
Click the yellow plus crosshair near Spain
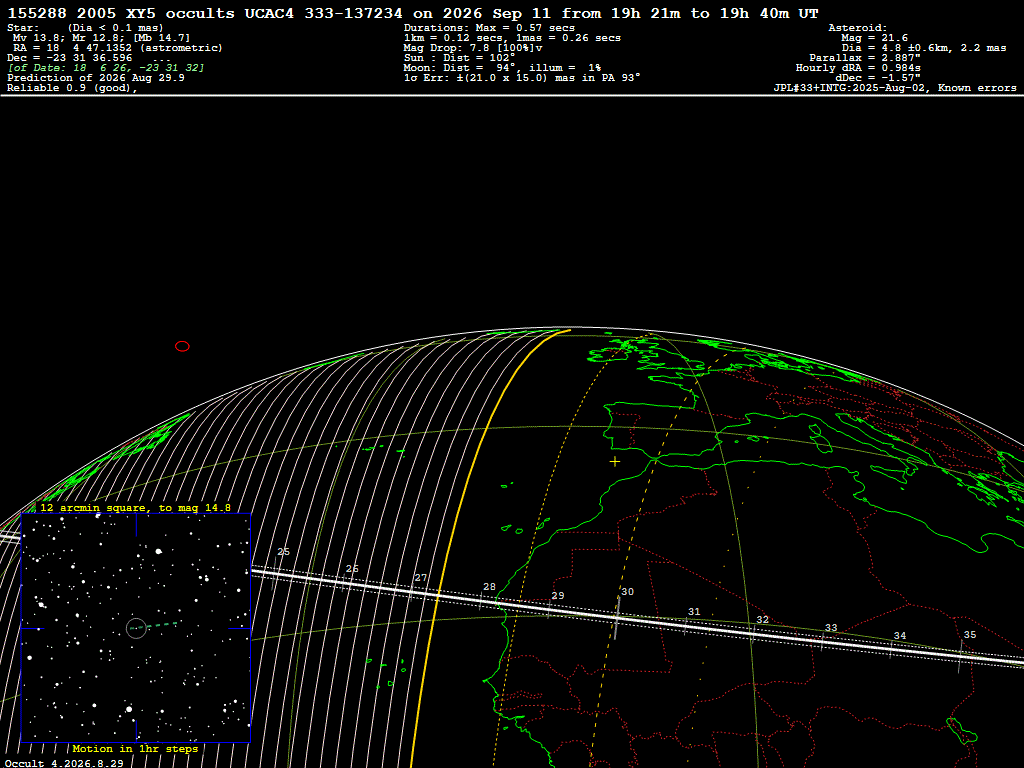pyautogui.click(x=615, y=462)
